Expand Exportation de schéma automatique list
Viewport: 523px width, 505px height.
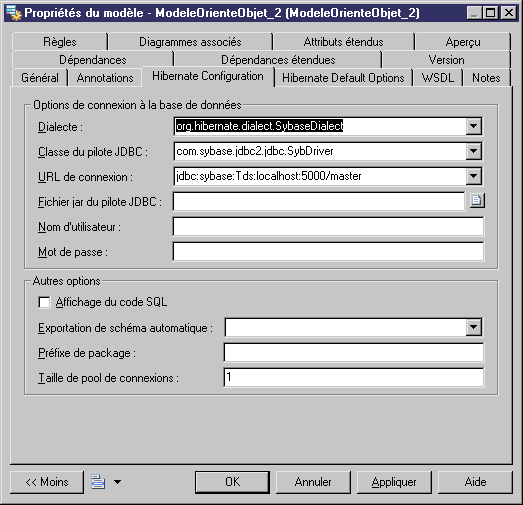(x=474, y=327)
